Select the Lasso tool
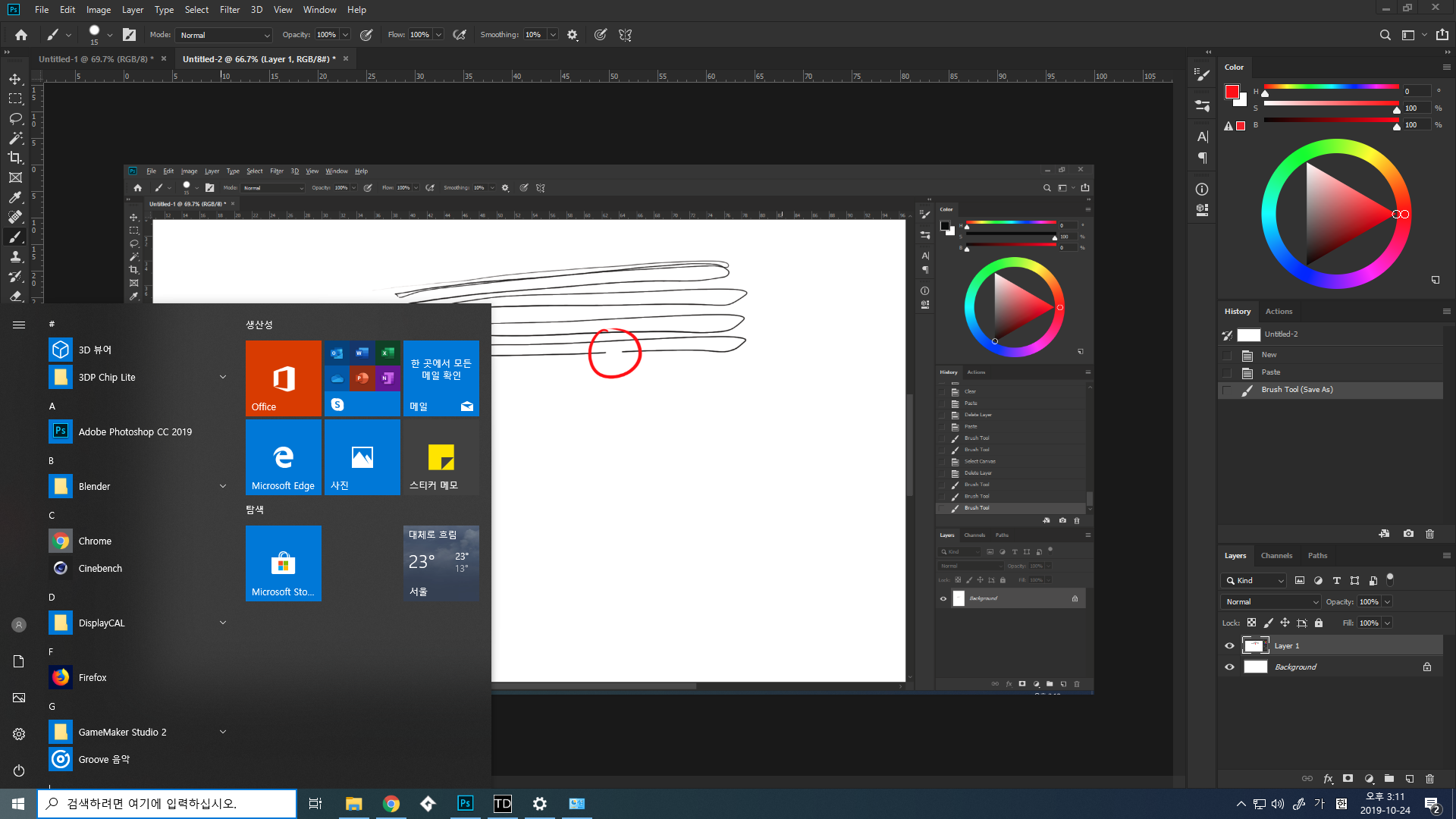This screenshot has height=819, width=1456. [x=15, y=118]
